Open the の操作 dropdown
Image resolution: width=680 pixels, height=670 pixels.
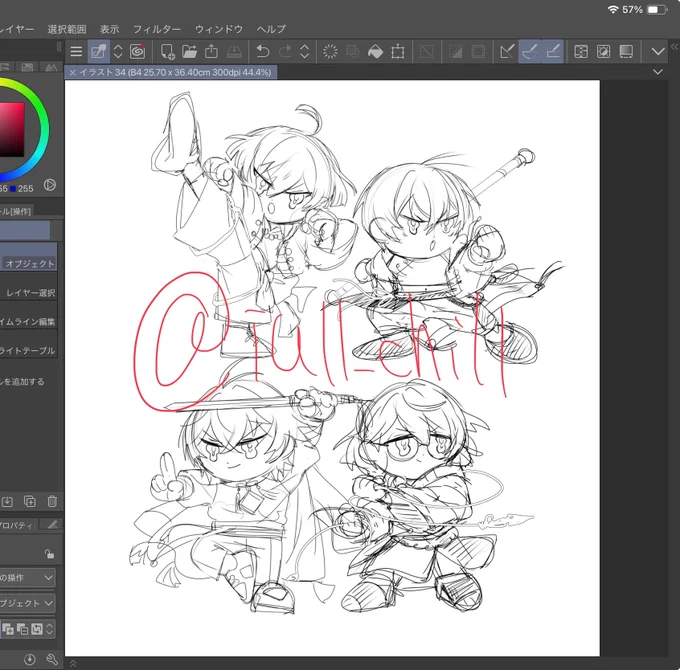coord(27,578)
